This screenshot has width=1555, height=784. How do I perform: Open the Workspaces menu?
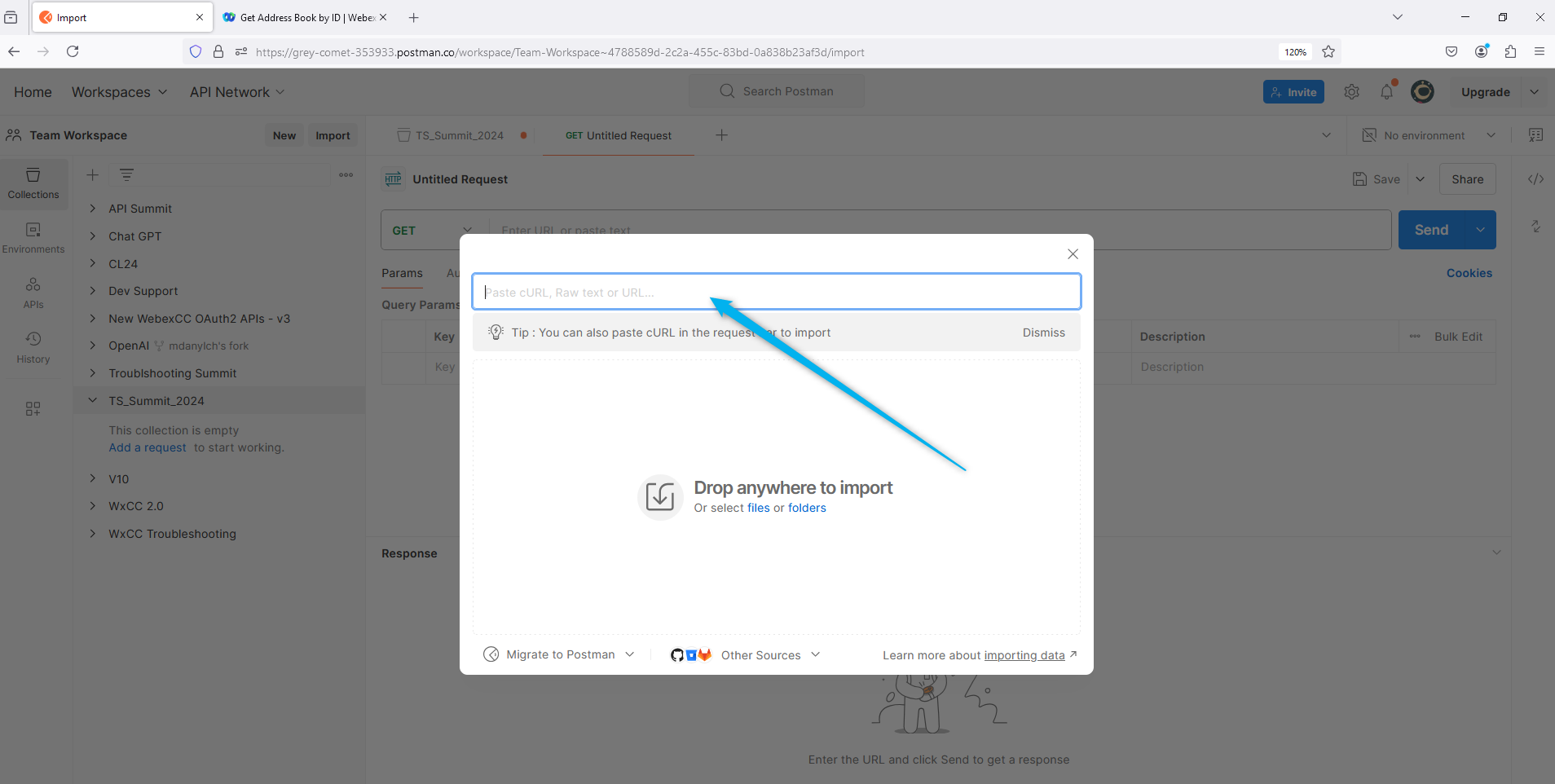pyautogui.click(x=119, y=92)
